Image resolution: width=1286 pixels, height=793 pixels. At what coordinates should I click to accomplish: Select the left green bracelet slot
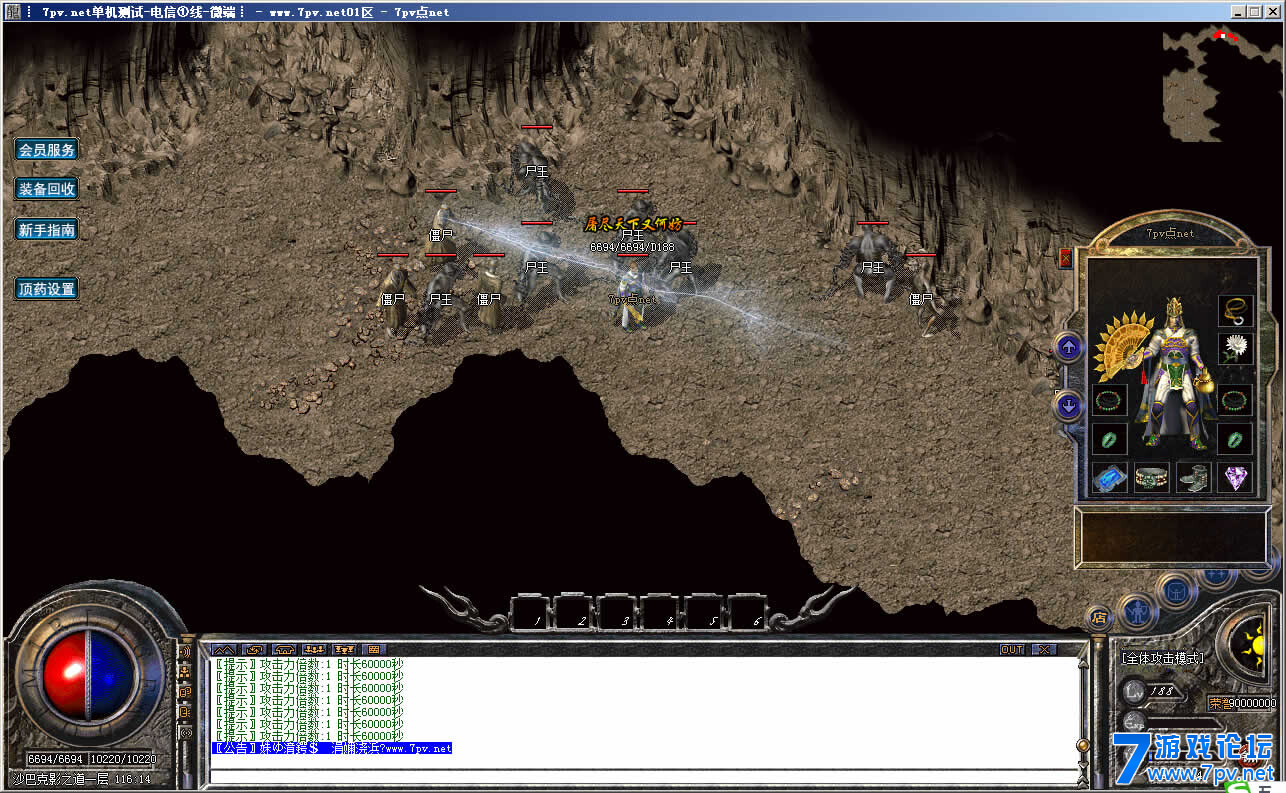(1109, 401)
